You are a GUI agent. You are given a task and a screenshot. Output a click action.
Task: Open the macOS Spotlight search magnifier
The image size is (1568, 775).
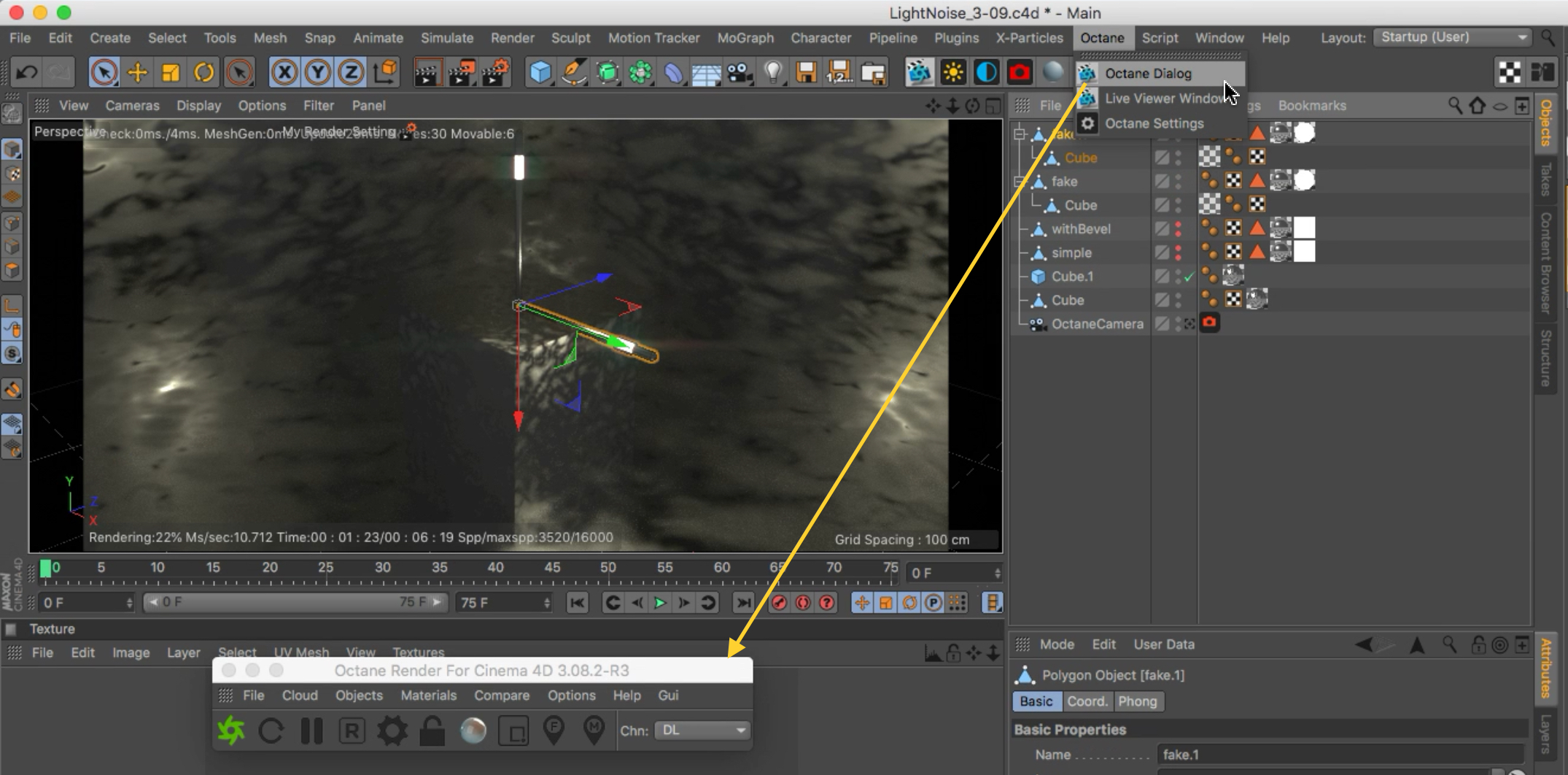pyautogui.click(x=1547, y=37)
